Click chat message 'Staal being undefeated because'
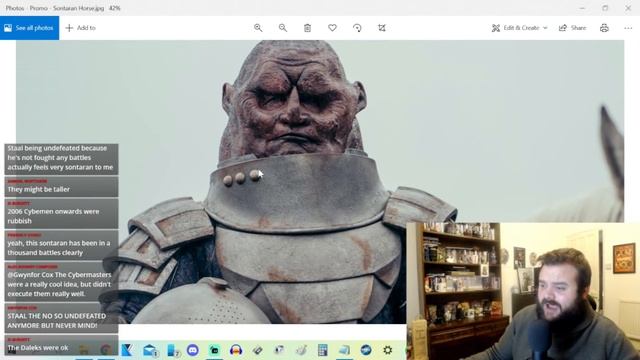This screenshot has height=360, width=640. click(61, 159)
